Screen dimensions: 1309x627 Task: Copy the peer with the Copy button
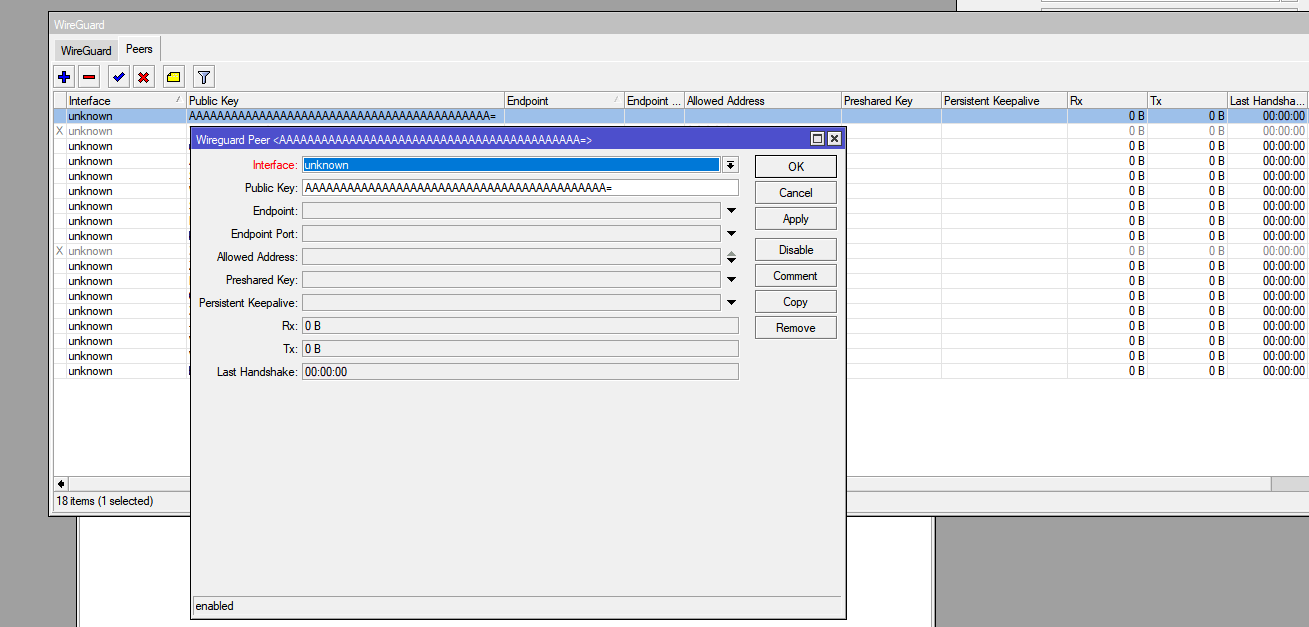(796, 302)
